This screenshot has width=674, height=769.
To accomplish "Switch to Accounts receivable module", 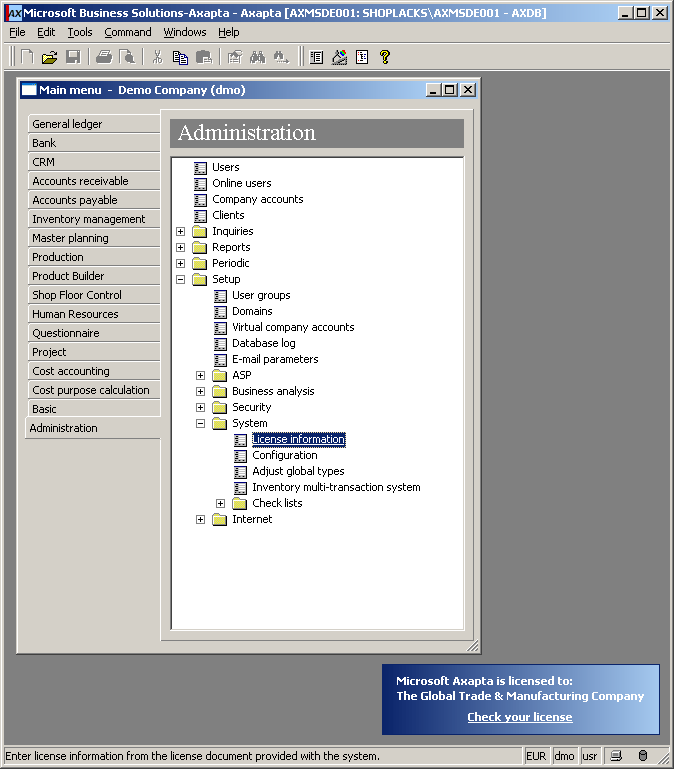I will tap(94, 181).
